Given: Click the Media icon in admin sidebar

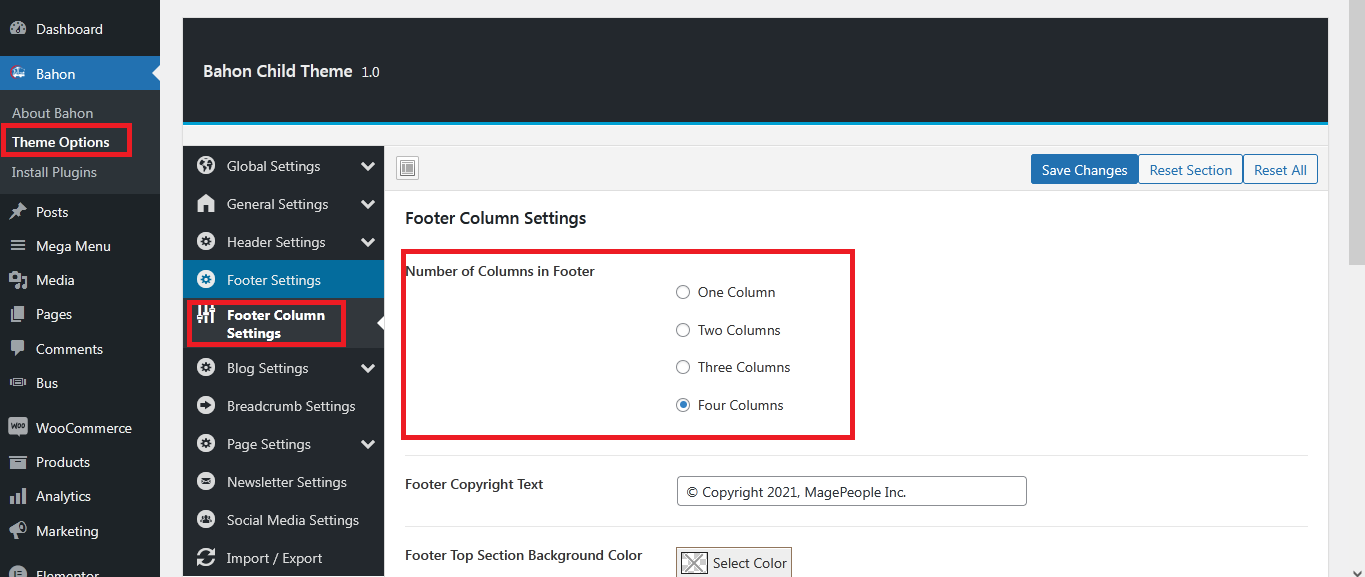Looking at the screenshot, I should pyautogui.click(x=18, y=280).
